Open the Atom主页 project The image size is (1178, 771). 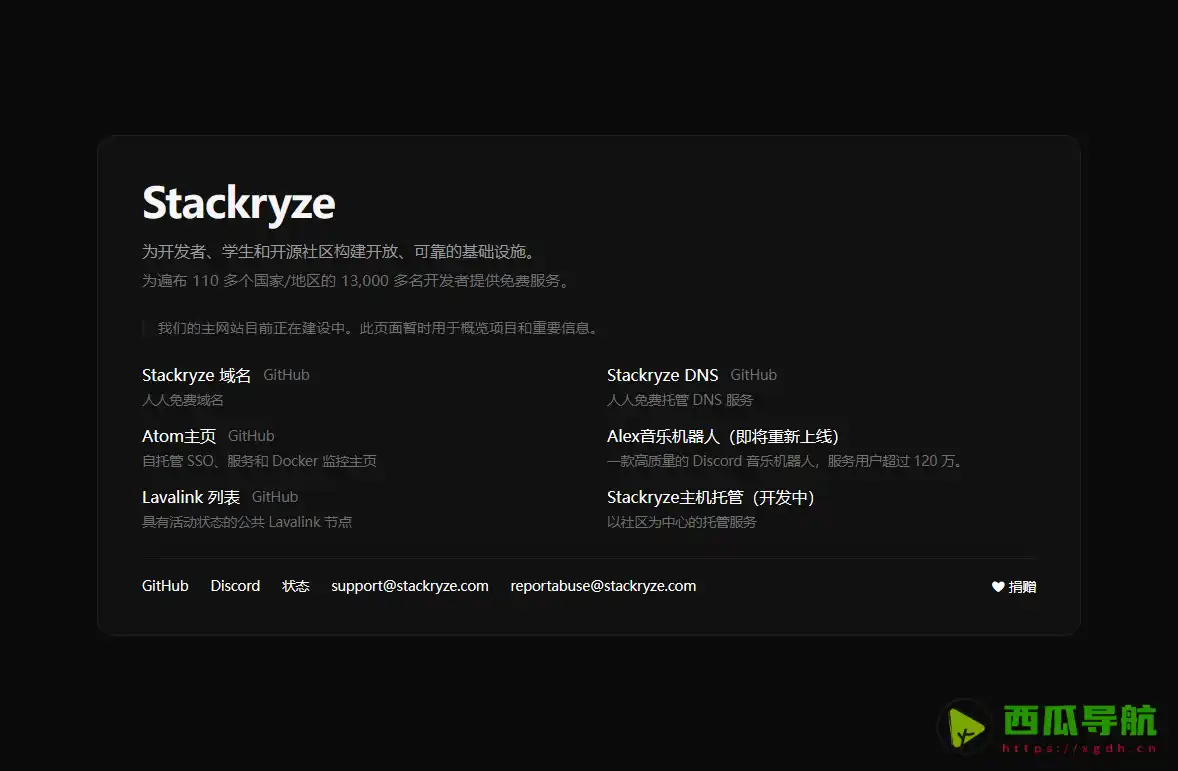coord(179,436)
